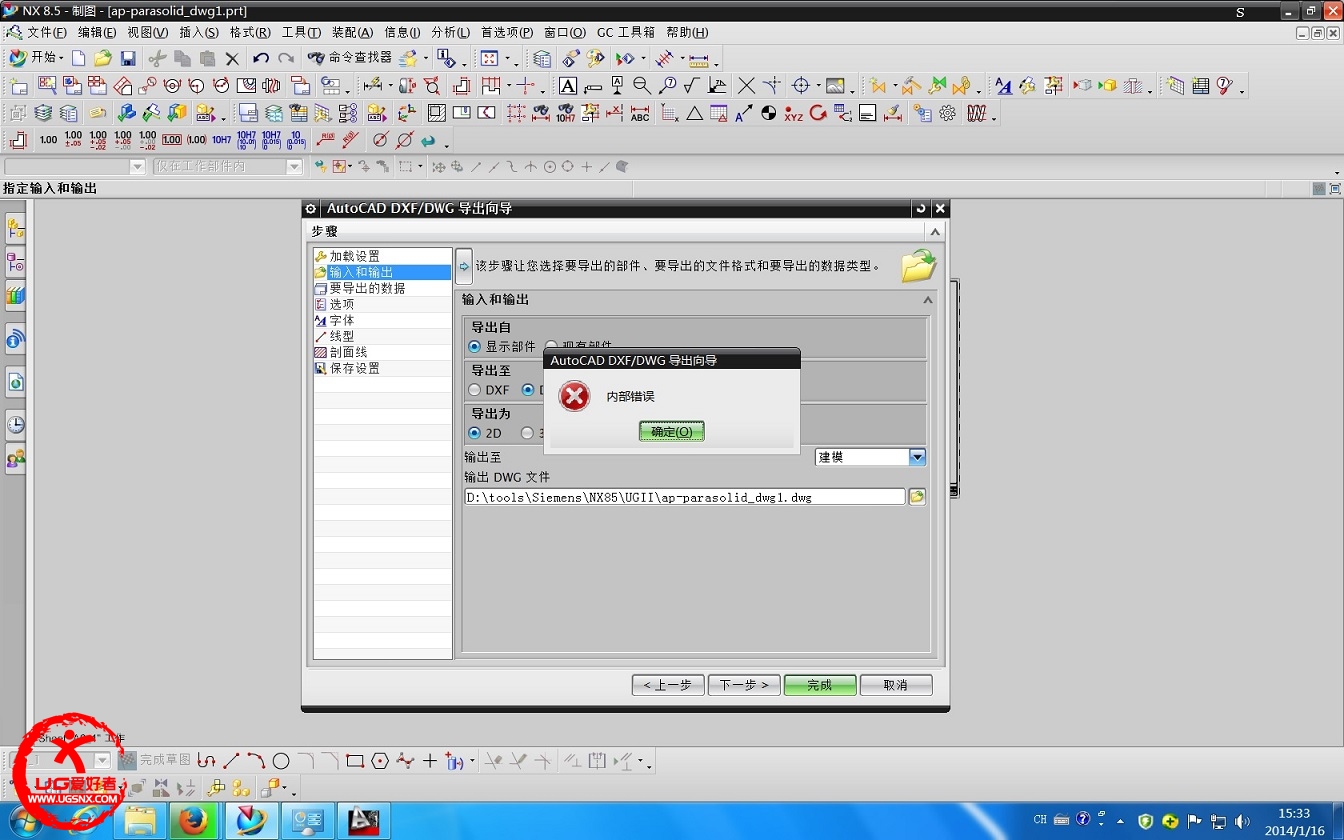This screenshot has width=1344, height=840.
Task: Click the target centerline crosshair icon
Action: click(800, 86)
